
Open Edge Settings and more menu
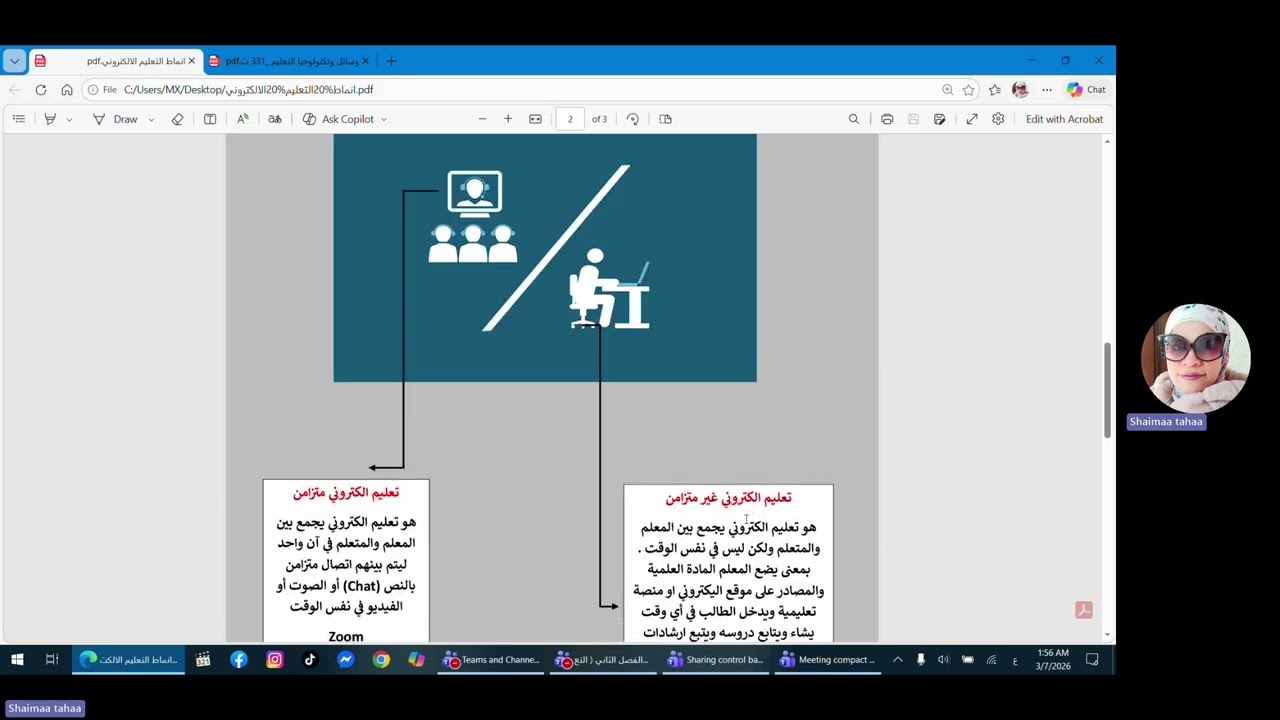[1047, 90]
